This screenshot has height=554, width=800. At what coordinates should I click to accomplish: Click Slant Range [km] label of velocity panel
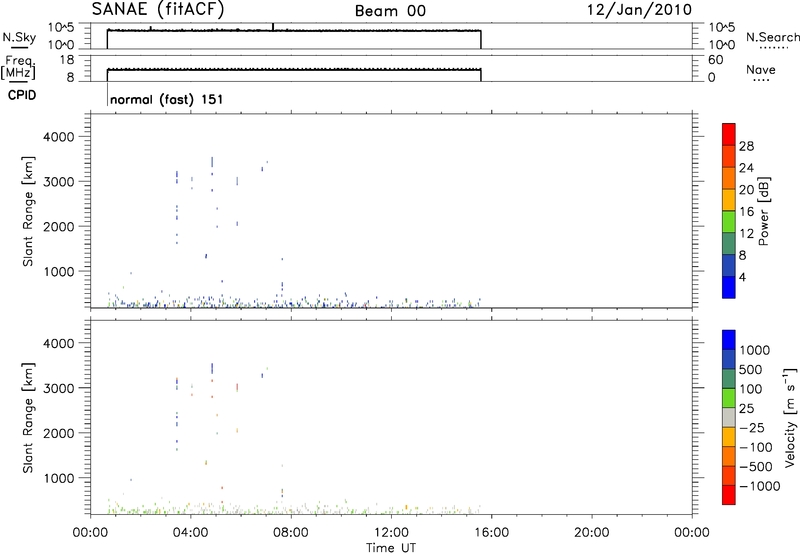coord(29,418)
